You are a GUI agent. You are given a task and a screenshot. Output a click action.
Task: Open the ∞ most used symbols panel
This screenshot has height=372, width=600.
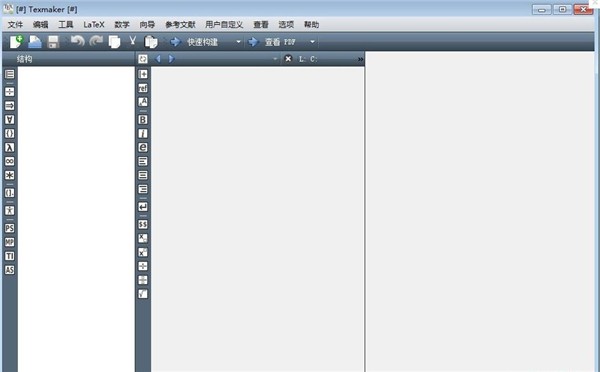[10, 161]
